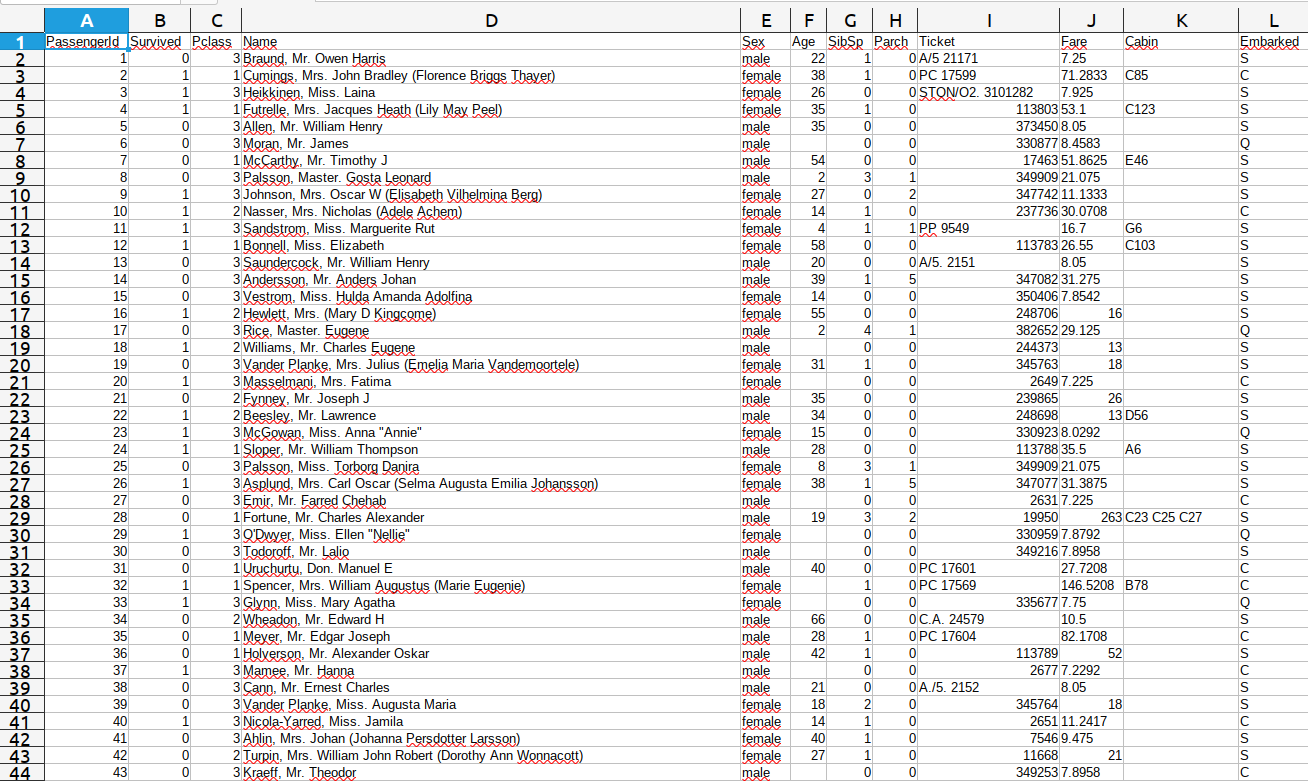Screen dimensions: 1308x781
Task: Select the Embarked header cell
Action: 1272,42
